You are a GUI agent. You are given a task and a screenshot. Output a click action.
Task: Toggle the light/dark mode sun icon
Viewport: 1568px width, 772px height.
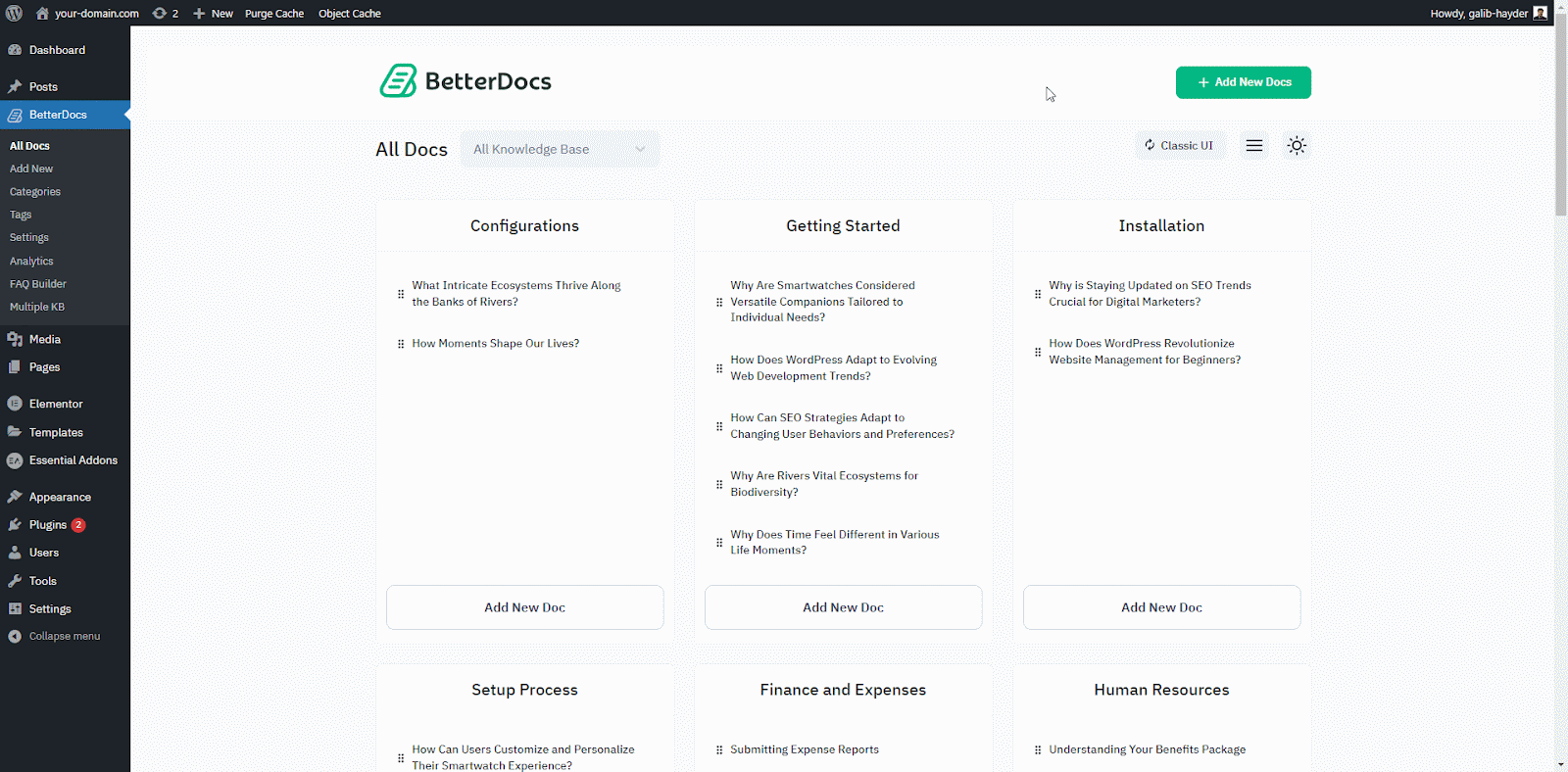(1297, 145)
